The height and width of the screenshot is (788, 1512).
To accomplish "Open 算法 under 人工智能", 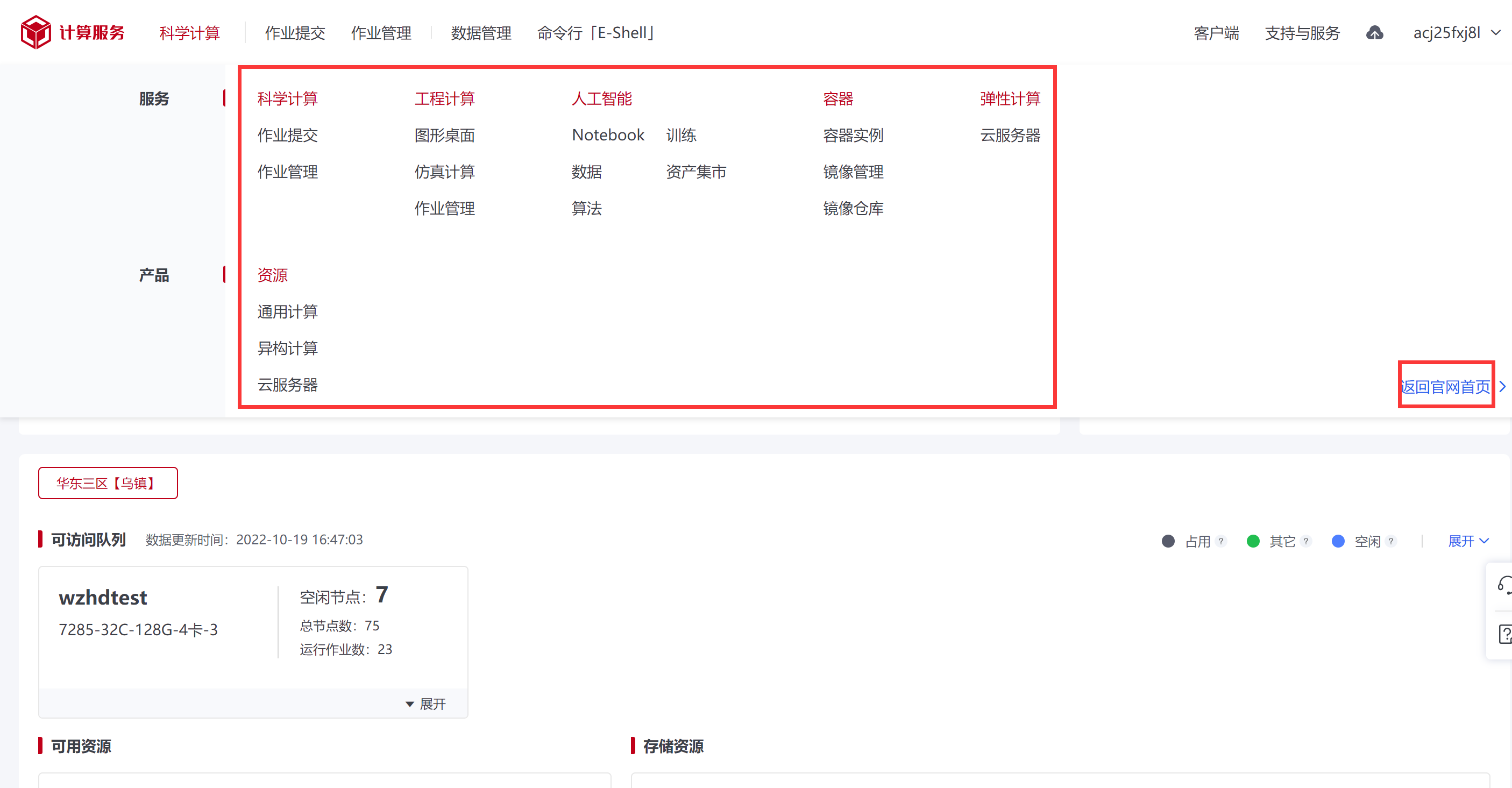I will pyautogui.click(x=587, y=208).
